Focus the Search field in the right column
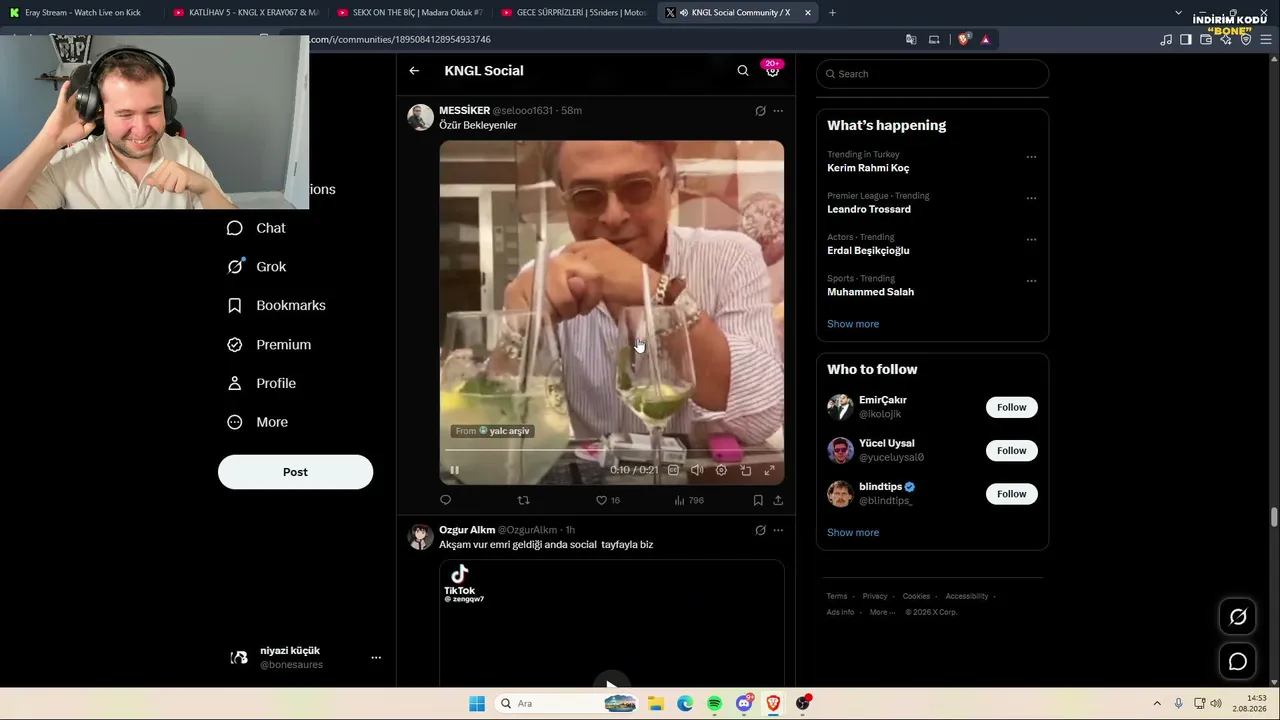 [932, 74]
